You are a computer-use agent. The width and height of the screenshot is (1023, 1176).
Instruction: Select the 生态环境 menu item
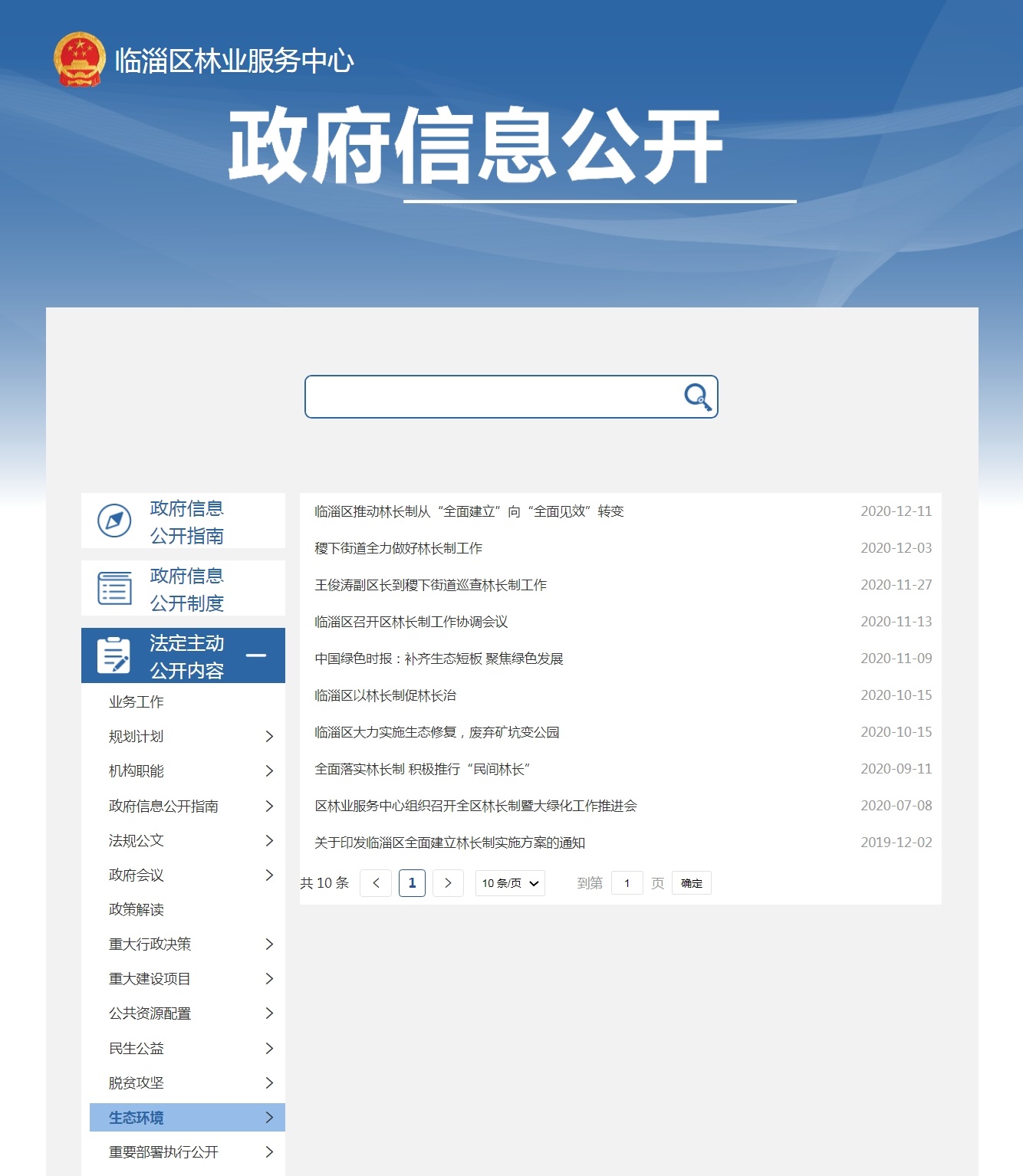coord(137,1118)
